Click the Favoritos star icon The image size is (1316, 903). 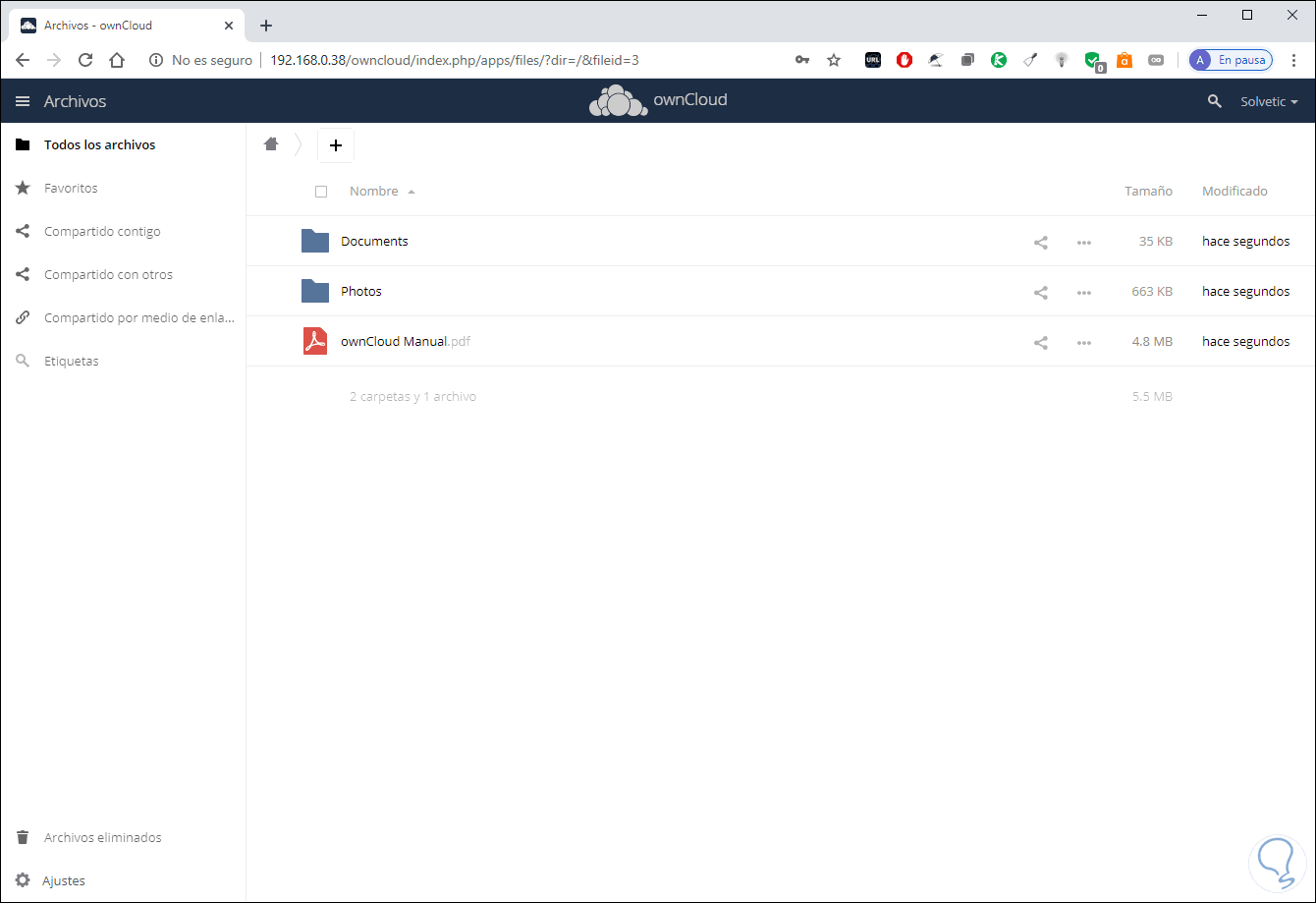click(x=23, y=188)
